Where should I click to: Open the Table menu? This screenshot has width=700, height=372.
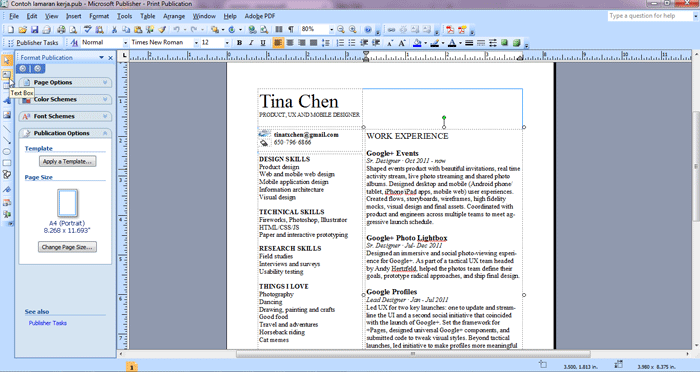(147, 16)
